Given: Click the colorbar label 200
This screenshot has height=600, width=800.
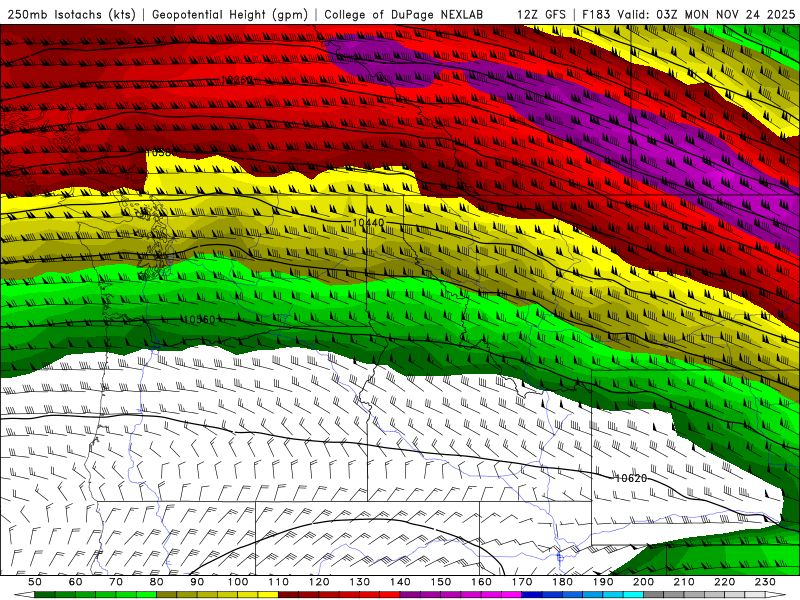Looking at the screenshot, I should click(x=643, y=582).
